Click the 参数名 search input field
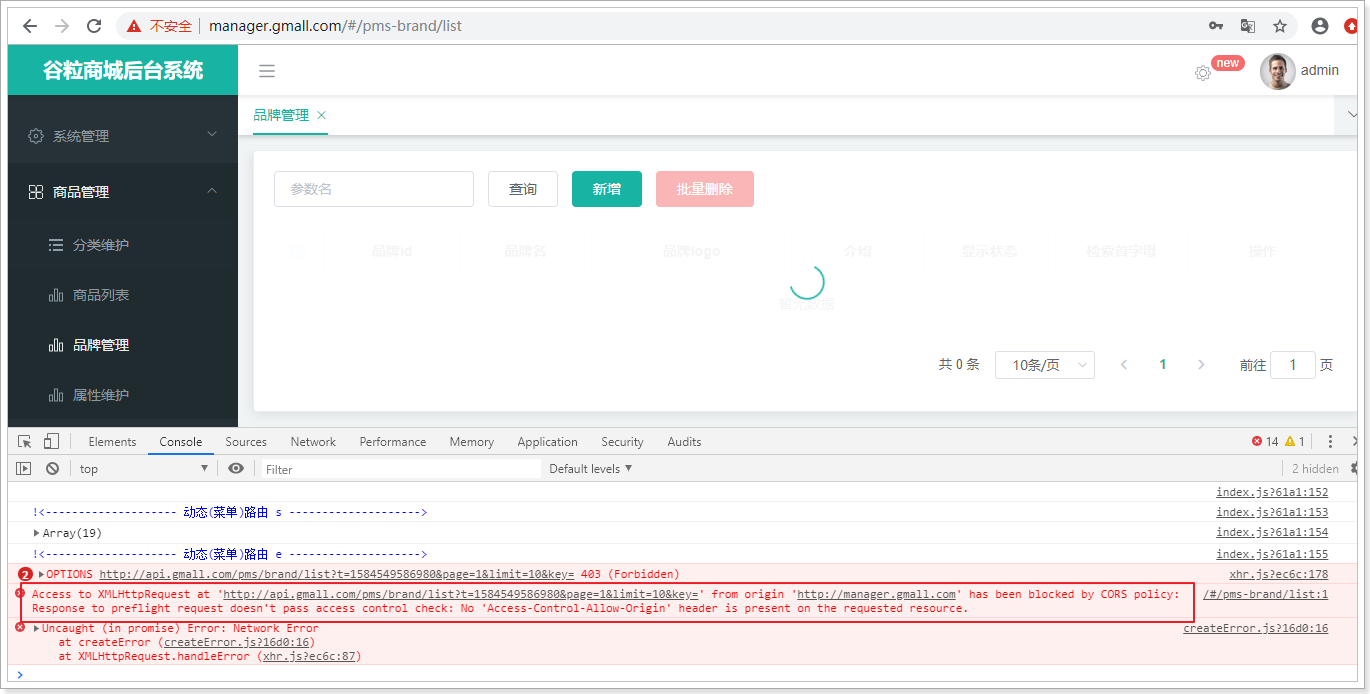1370x694 pixels. [373, 189]
